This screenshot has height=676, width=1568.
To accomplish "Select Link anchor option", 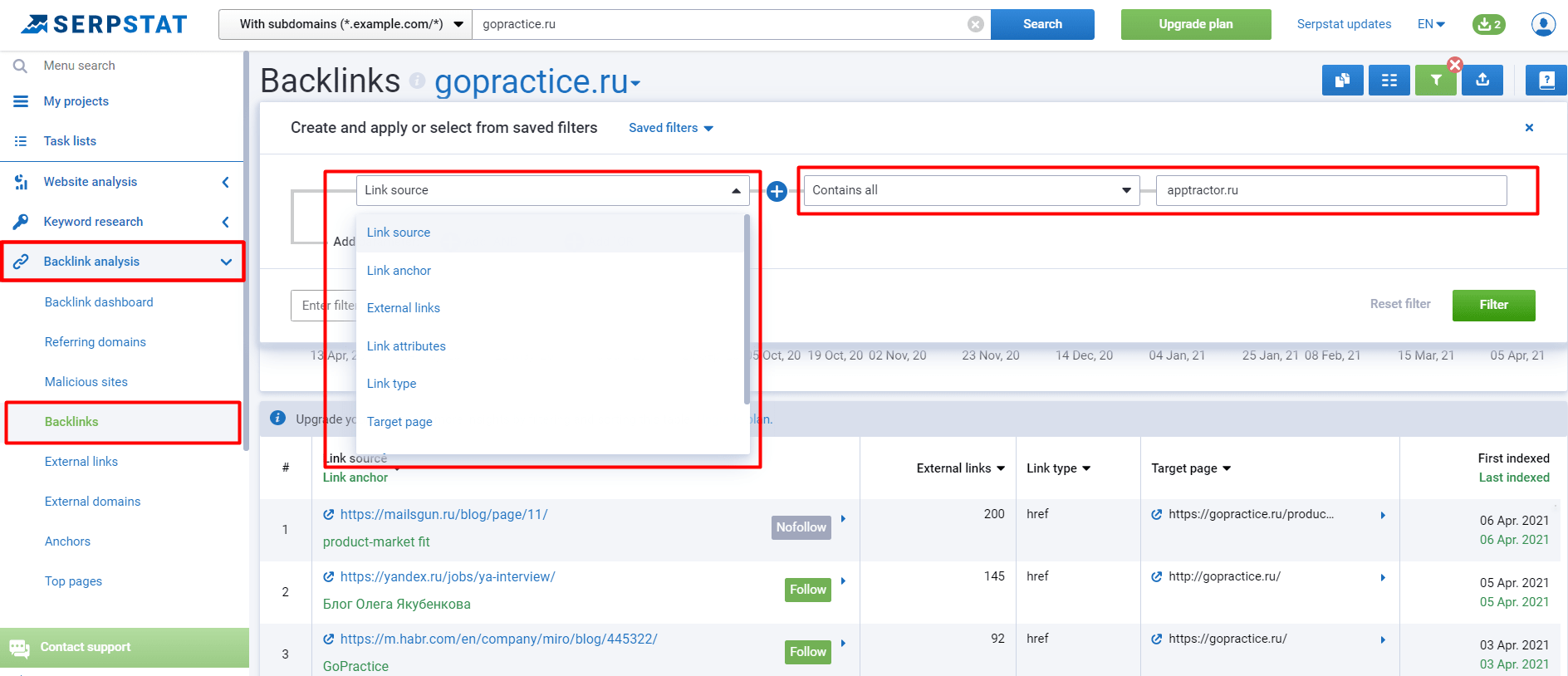I will [x=550, y=271].
